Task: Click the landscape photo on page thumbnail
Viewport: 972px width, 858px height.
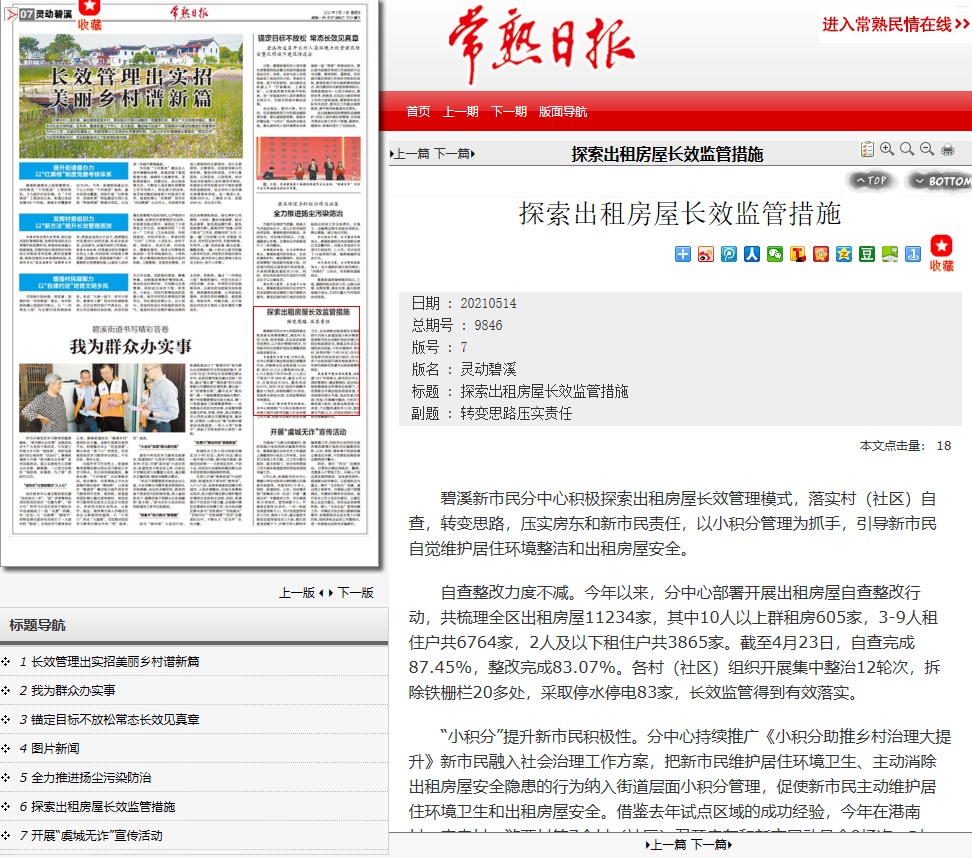Action: point(131,96)
